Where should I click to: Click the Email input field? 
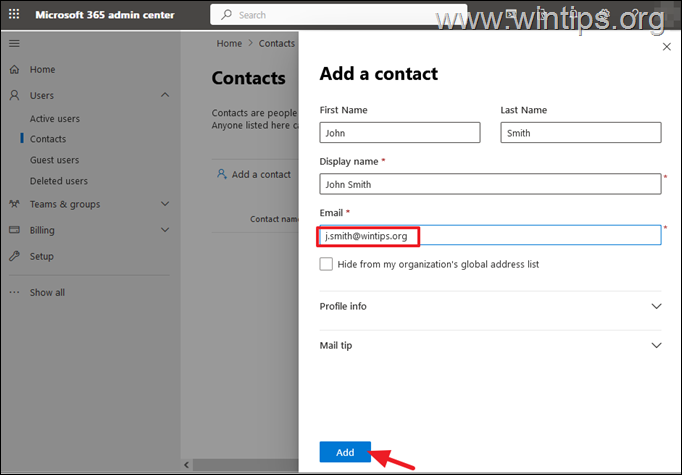click(x=490, y=235)
